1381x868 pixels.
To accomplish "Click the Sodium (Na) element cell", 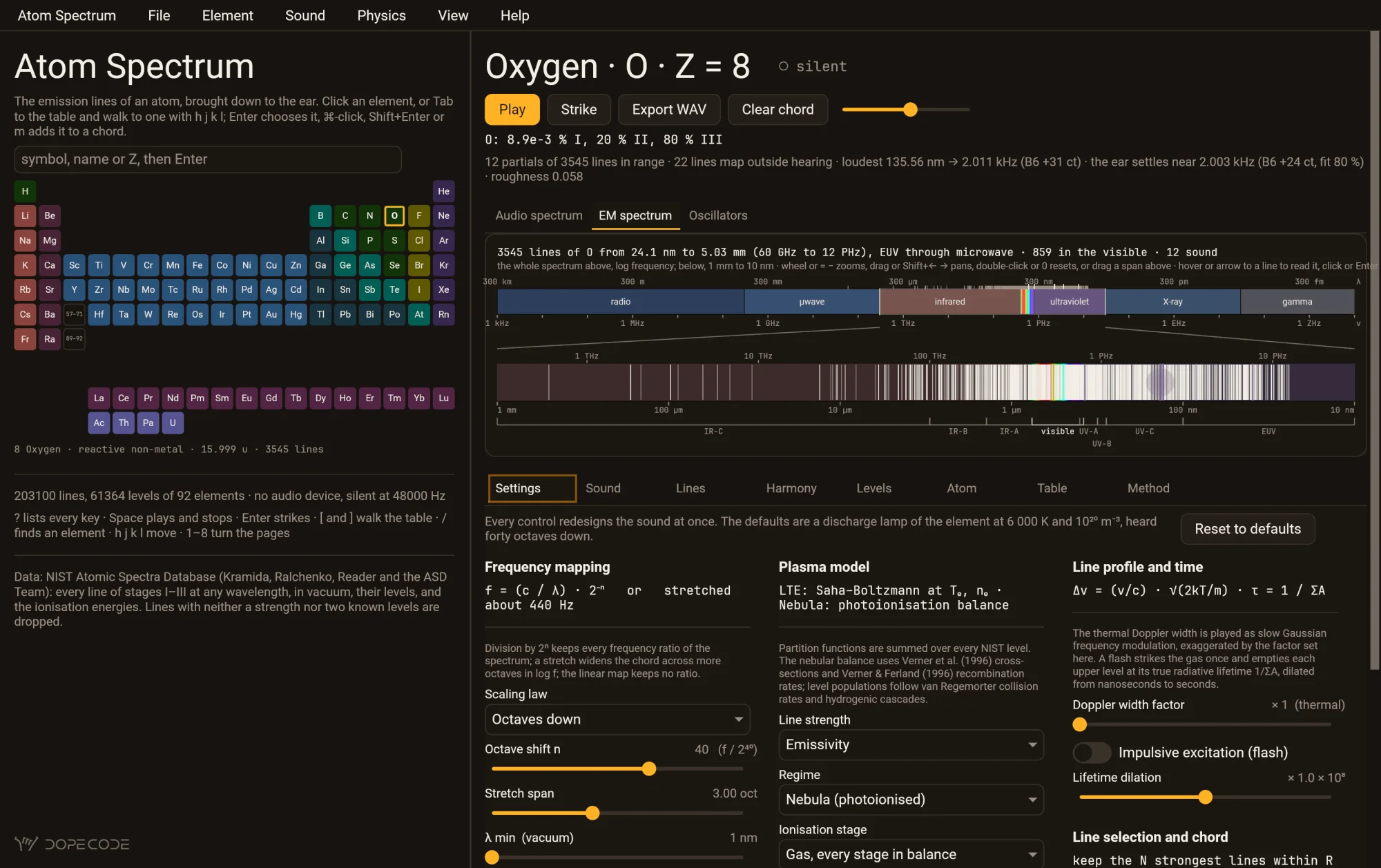I will (25, 240).
